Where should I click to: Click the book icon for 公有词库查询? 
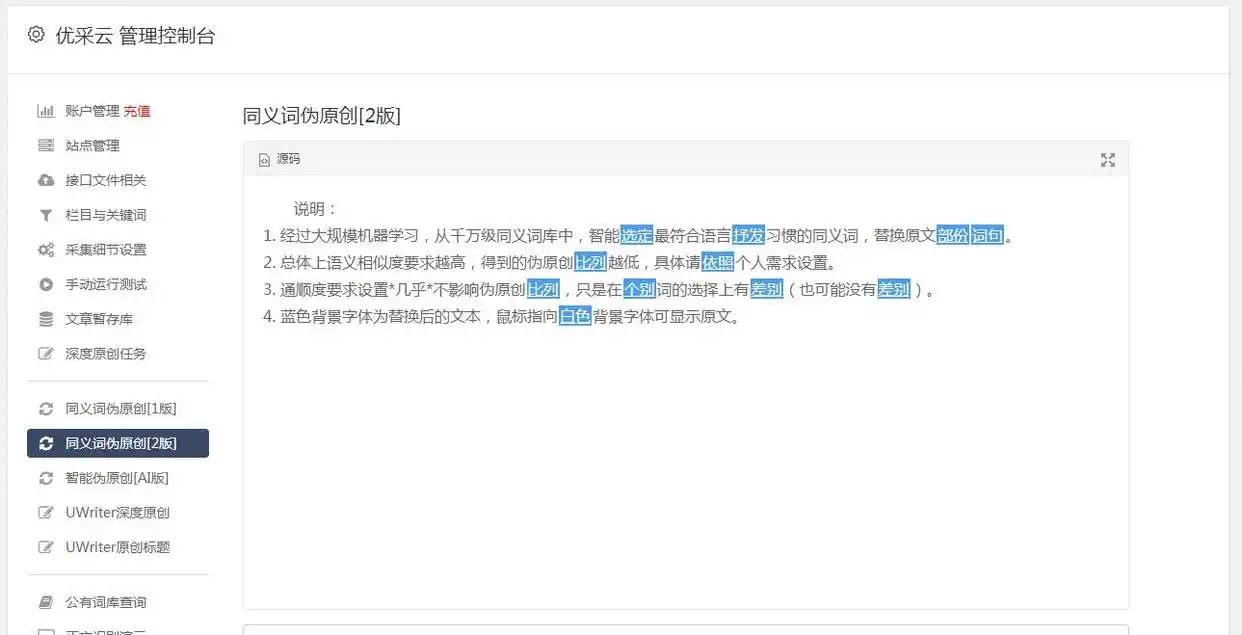[x=46, y=602]
